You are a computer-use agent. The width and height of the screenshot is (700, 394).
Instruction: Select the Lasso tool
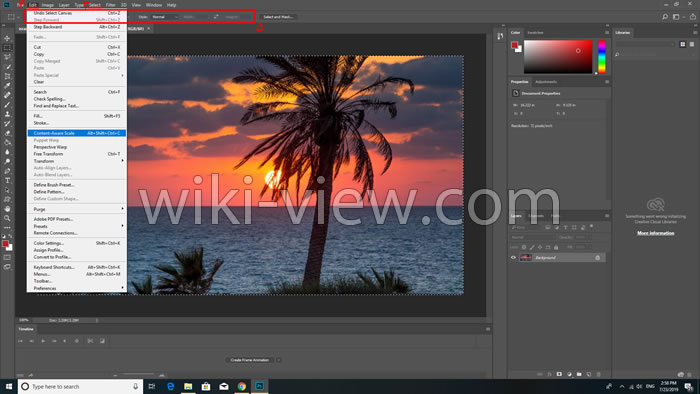tap(7, 57)
